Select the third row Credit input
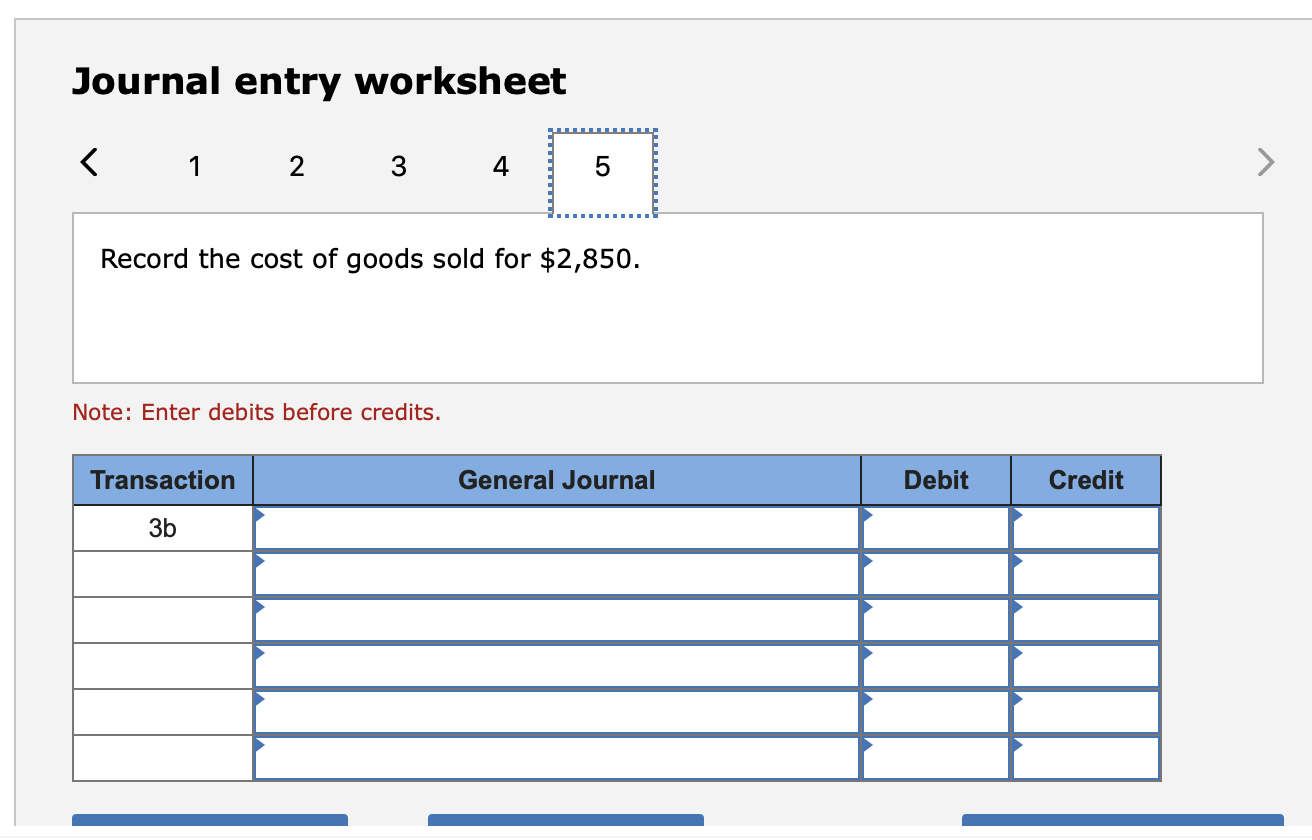The height and width of the screenshot is (840, 1312). [x=1085, y=619]
